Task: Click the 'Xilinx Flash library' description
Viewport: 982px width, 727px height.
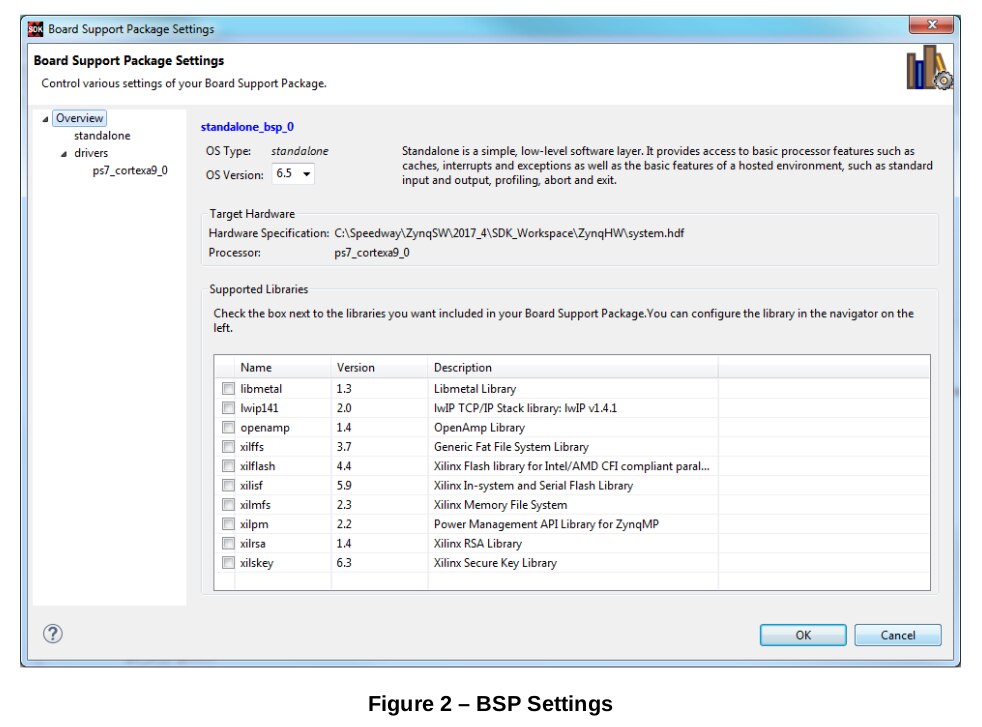Action: coord(571,467)
